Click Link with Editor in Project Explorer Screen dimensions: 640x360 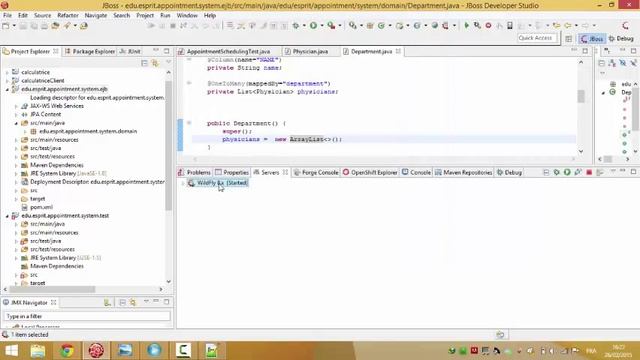pyautogui.click(x=155, y=63)
